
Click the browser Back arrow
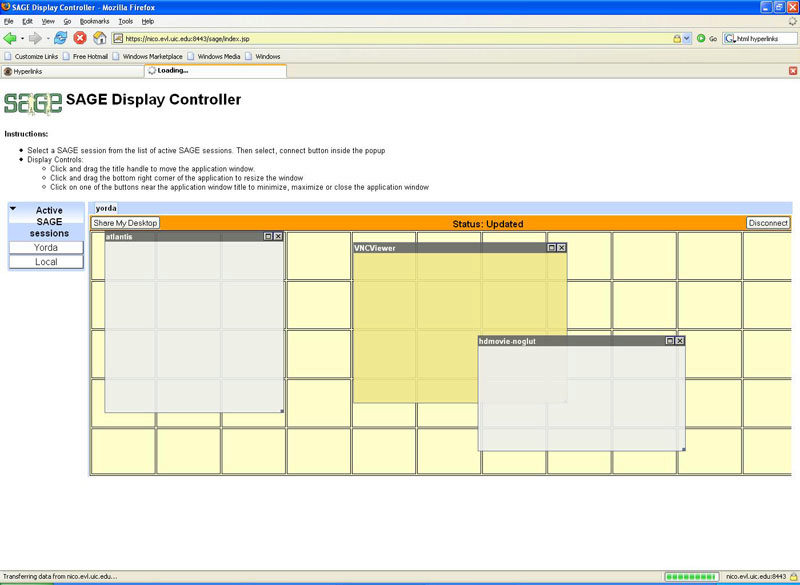pos(10,38)
